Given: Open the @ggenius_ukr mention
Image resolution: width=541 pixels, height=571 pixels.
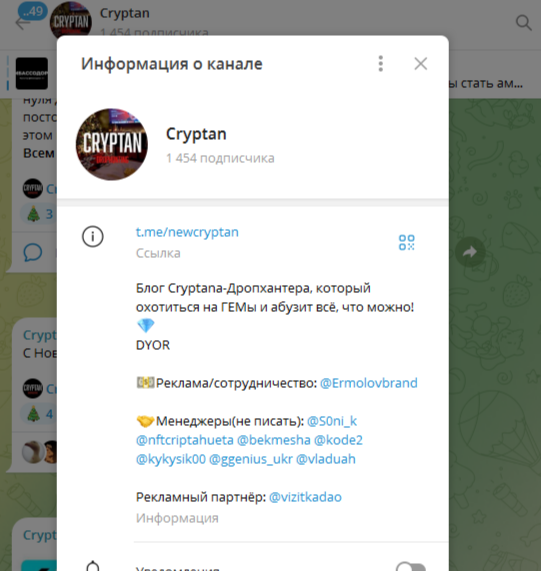Looking at the screenshot, I should [251, 459].
